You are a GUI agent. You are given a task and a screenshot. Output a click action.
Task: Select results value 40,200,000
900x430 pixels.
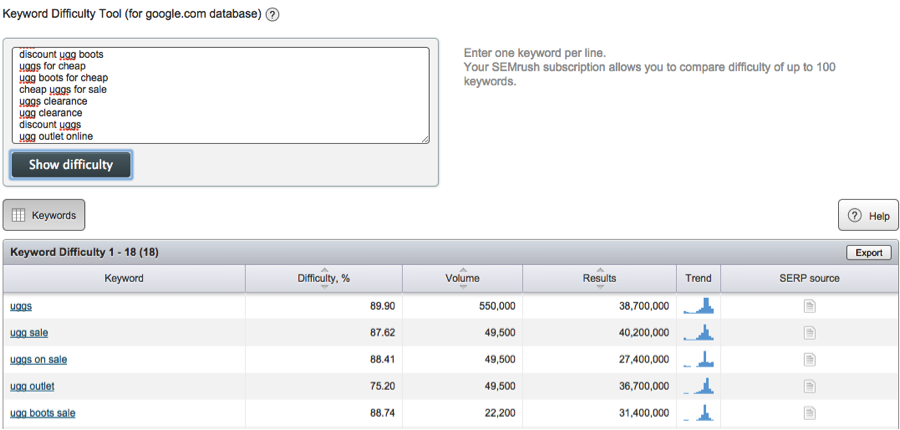point(645,333)
